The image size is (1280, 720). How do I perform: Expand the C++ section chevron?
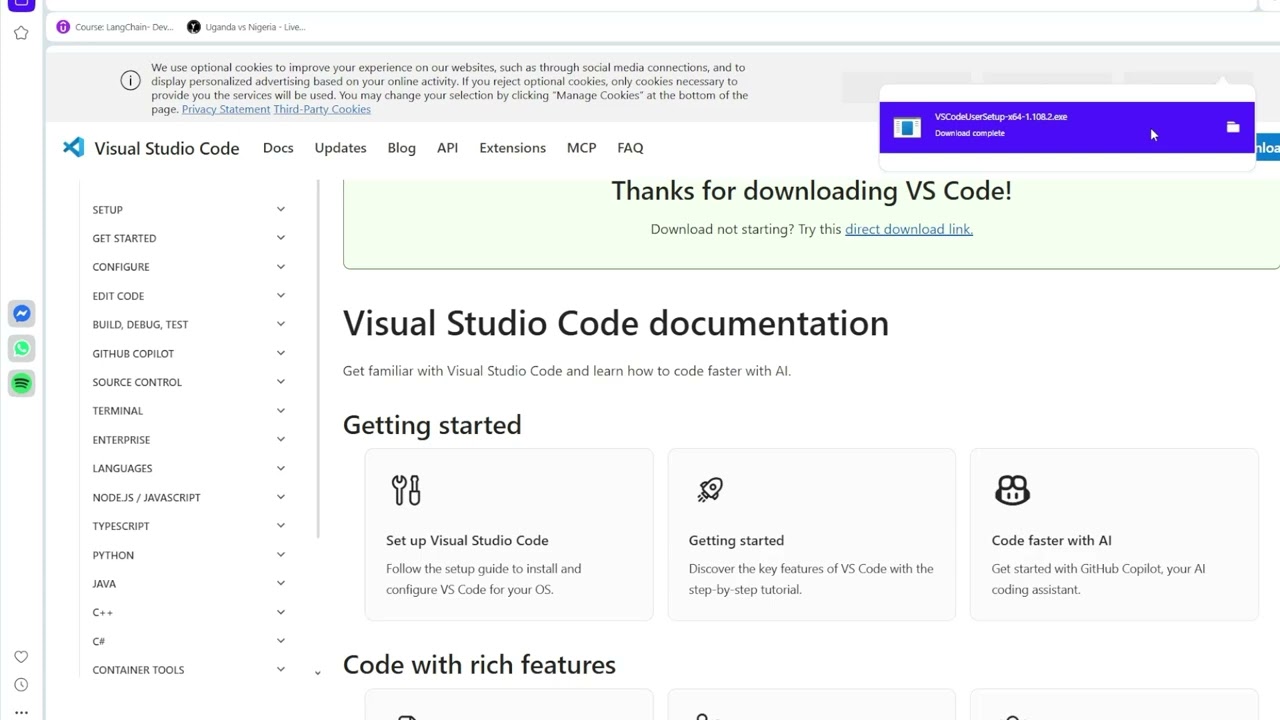click(x=281, y=612)
